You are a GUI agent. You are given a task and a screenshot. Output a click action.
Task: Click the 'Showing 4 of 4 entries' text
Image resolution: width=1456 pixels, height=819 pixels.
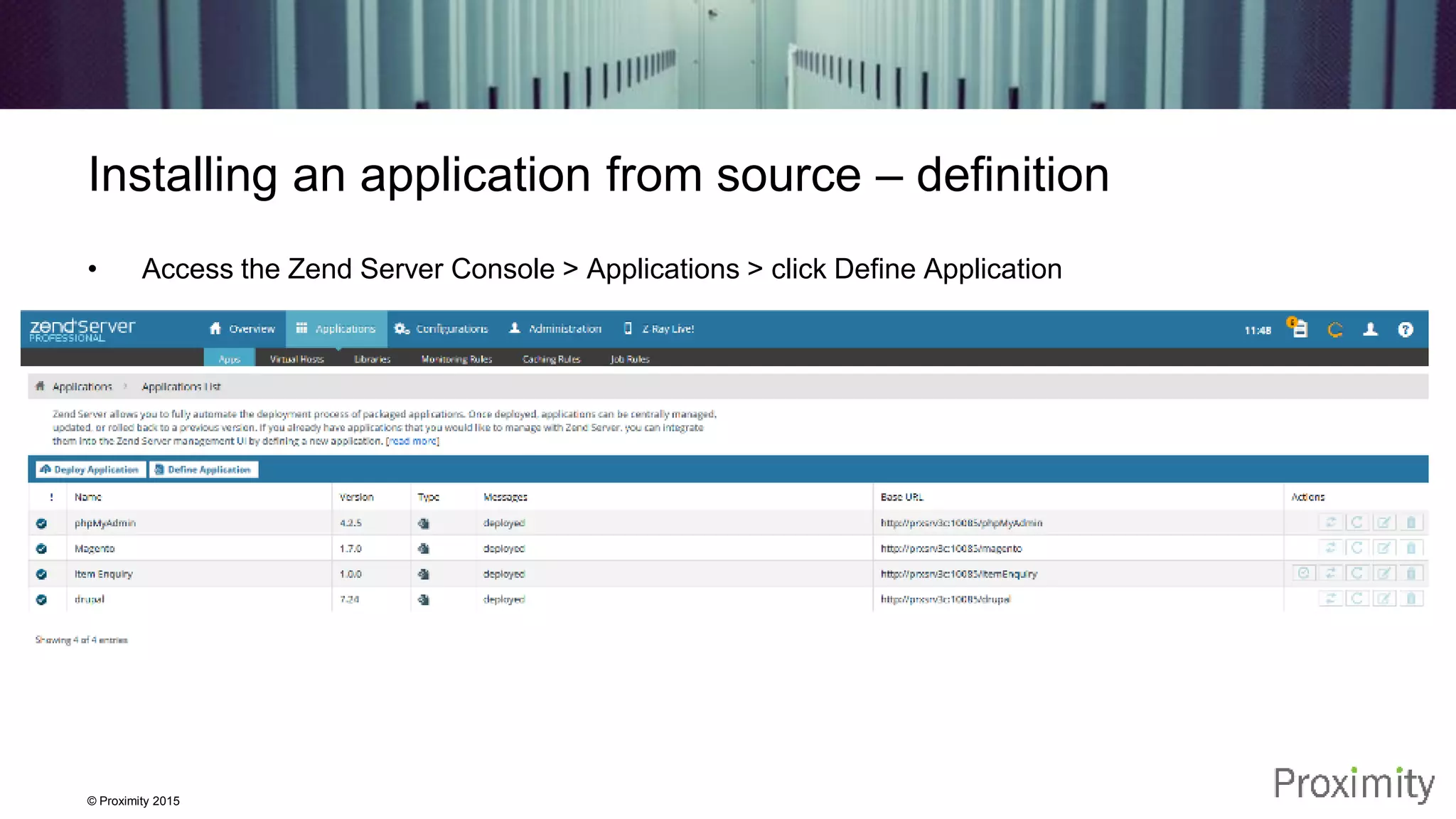coord(82,640)
